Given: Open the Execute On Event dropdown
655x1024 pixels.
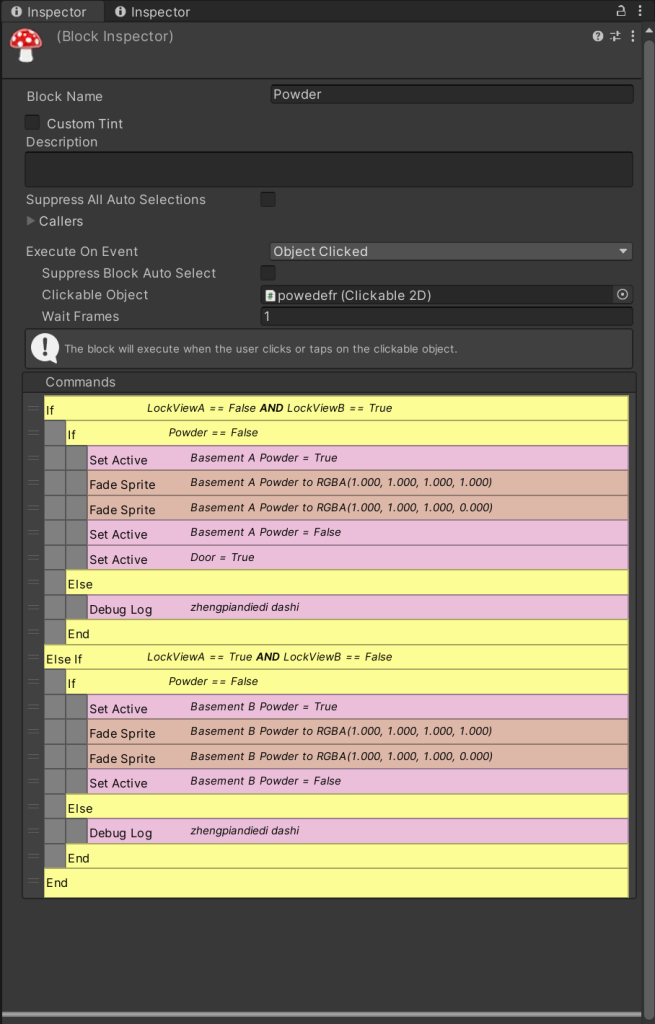Looking at the screenshot, I should (x=451, y=251).
